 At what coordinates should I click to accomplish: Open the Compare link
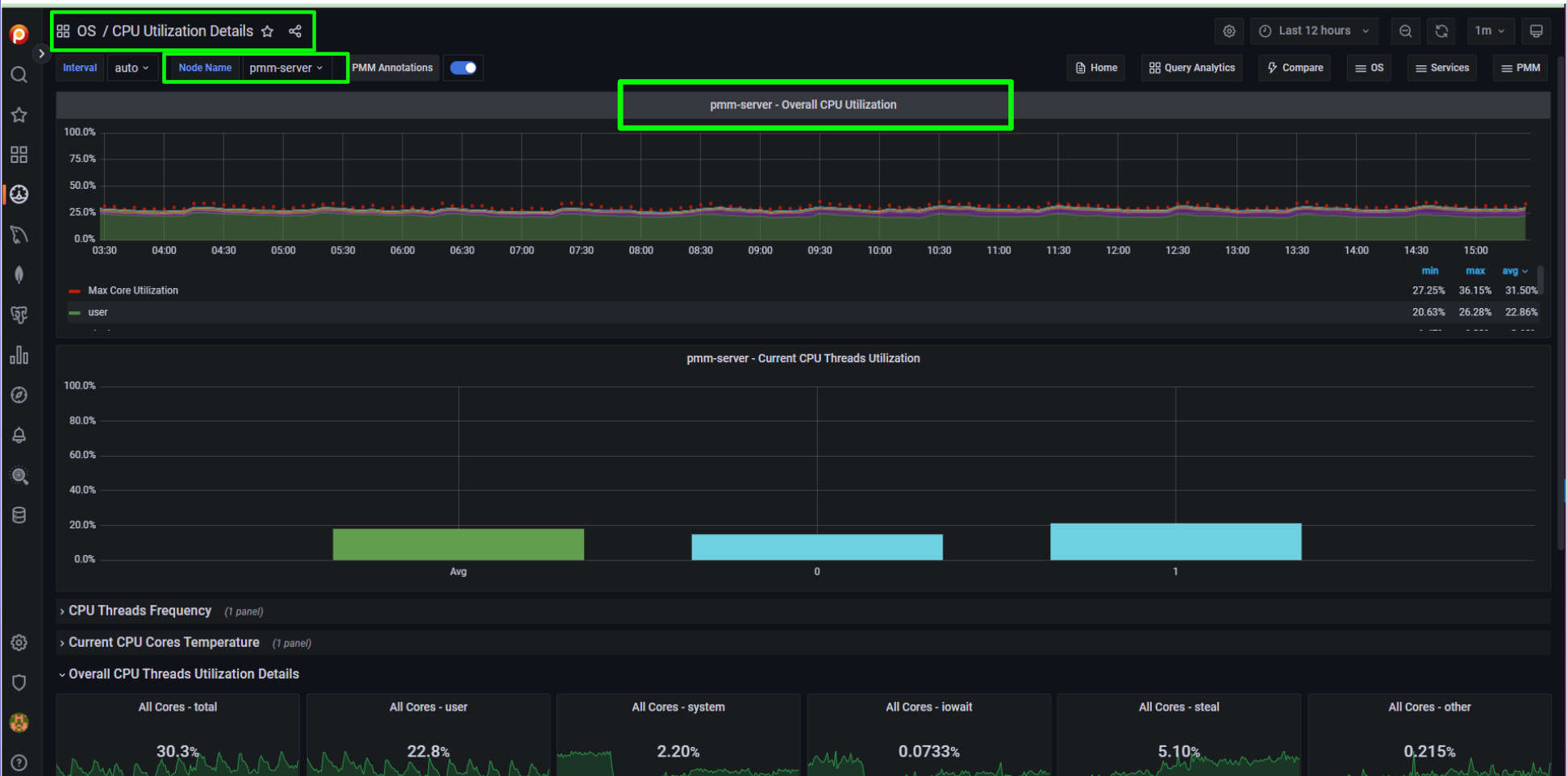[1295, 68]
